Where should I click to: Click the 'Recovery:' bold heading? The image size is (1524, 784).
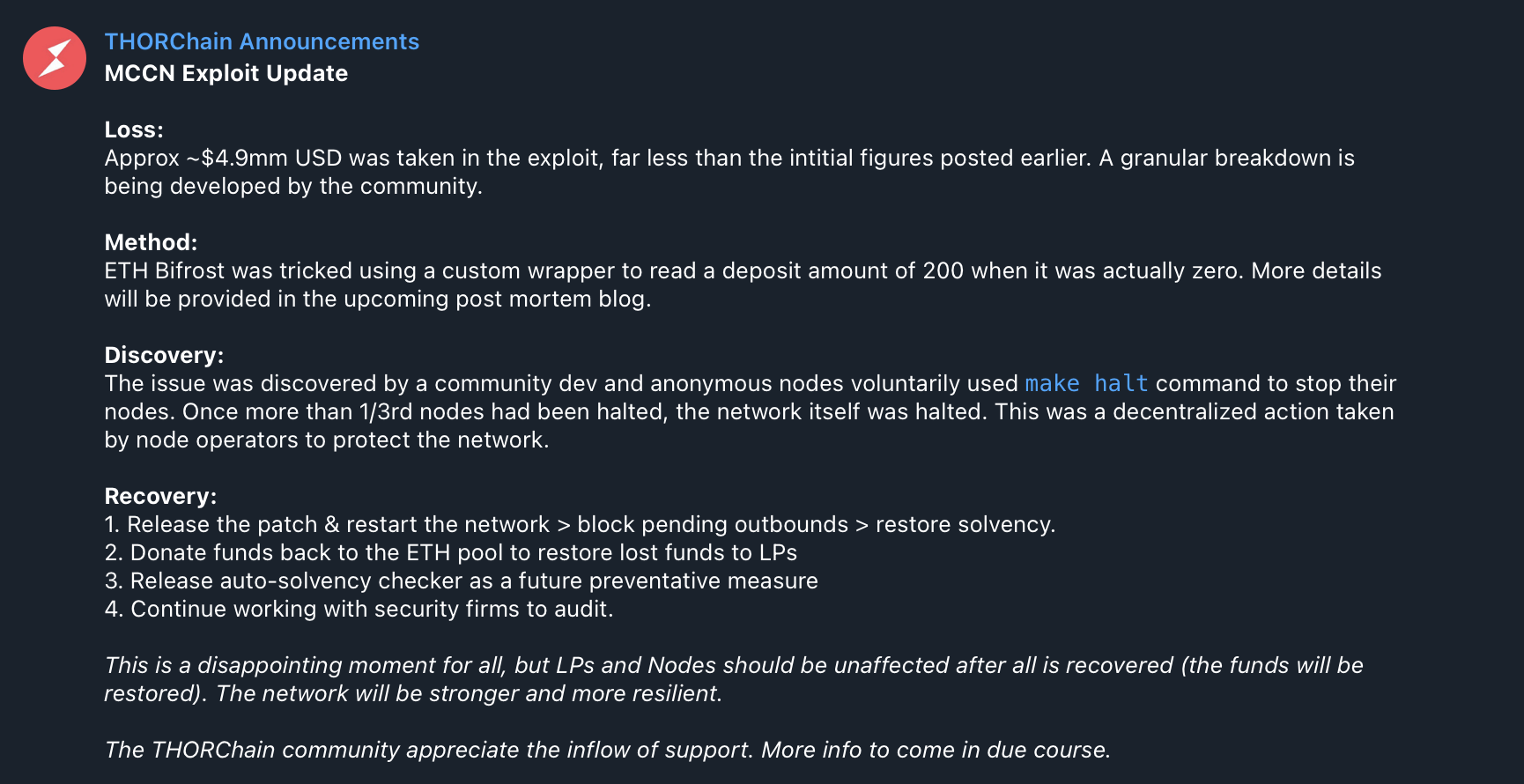160,496
